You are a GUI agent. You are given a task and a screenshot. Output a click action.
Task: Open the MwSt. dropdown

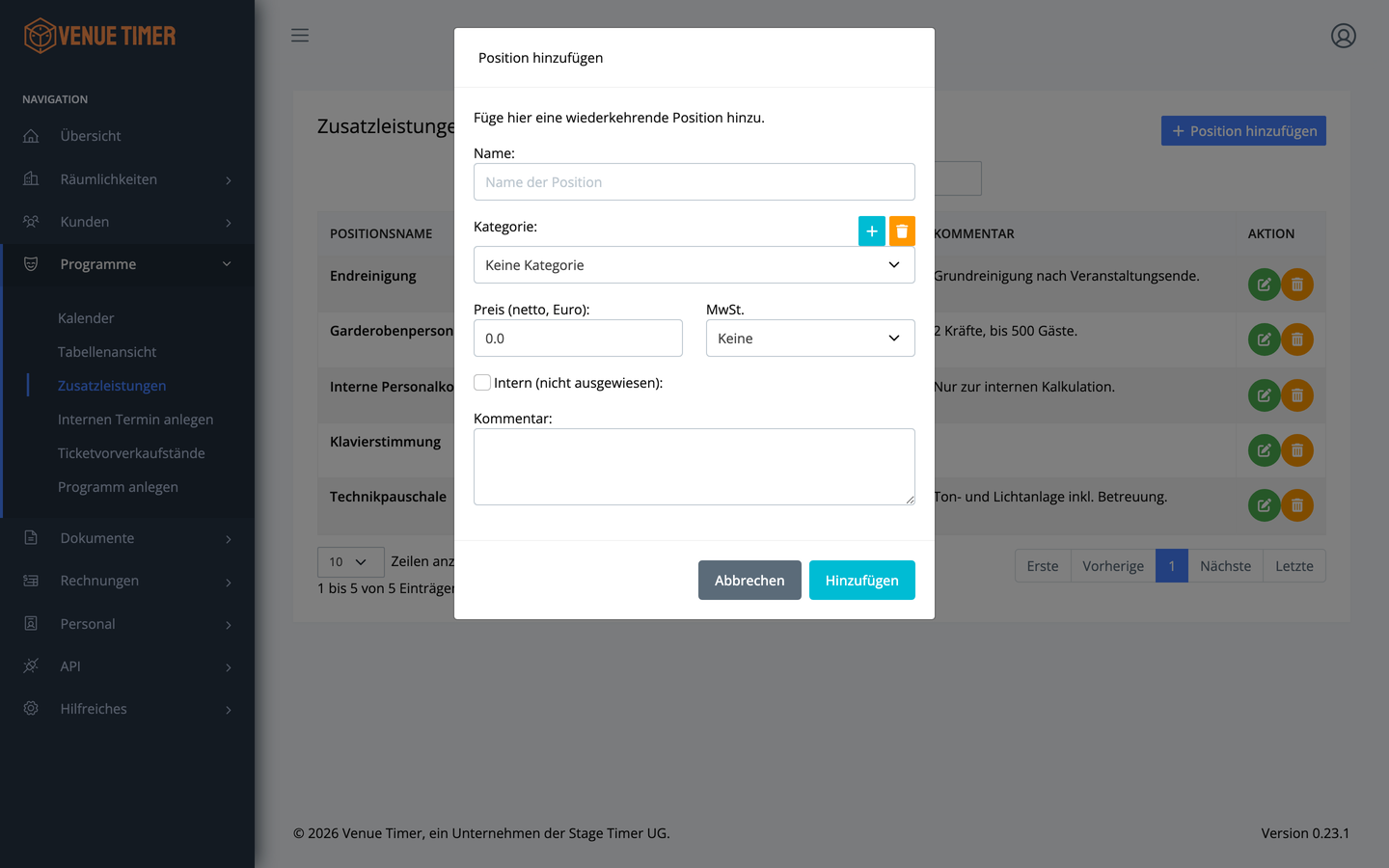810,339
